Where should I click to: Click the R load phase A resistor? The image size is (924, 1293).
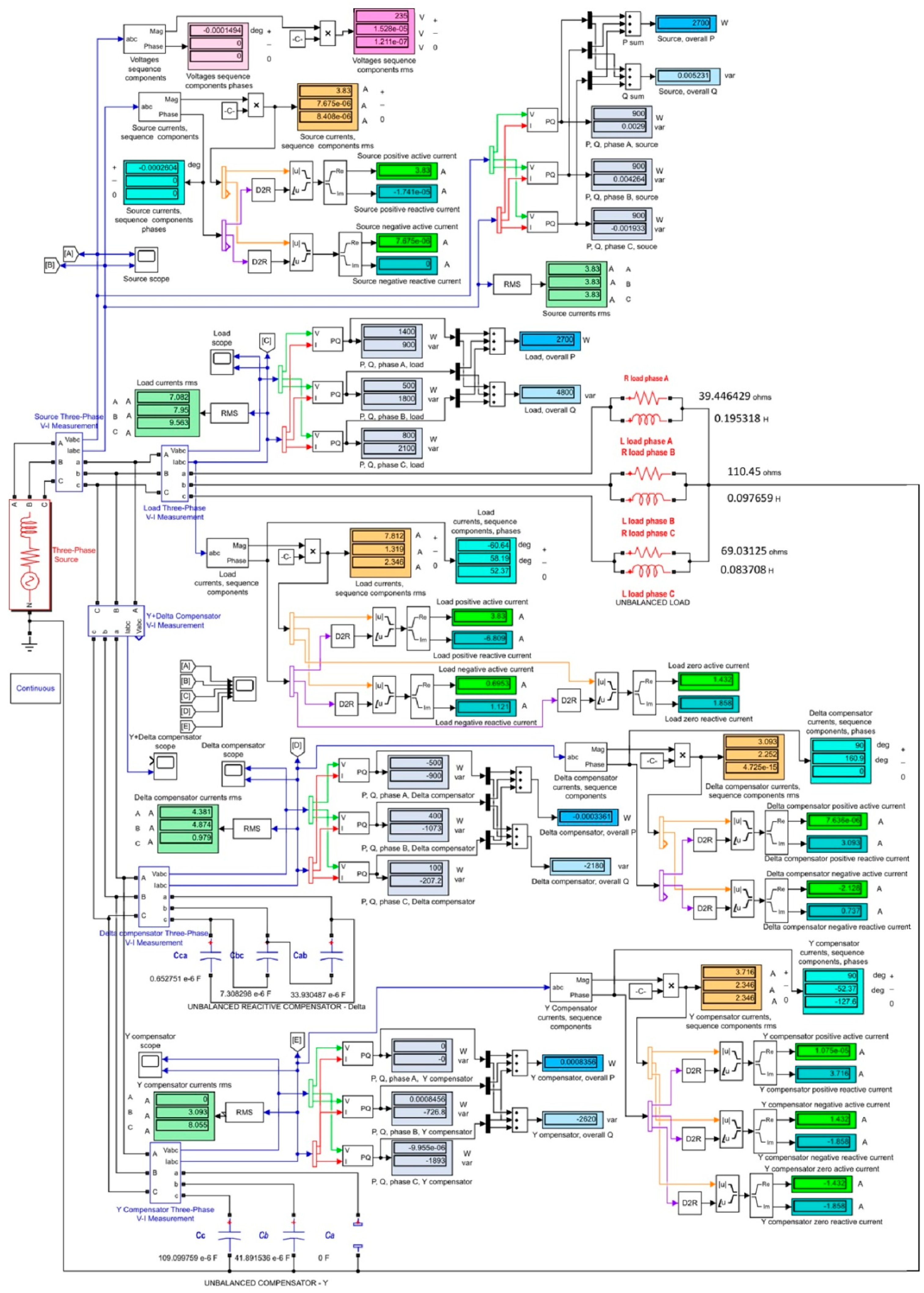pos(646,398)
